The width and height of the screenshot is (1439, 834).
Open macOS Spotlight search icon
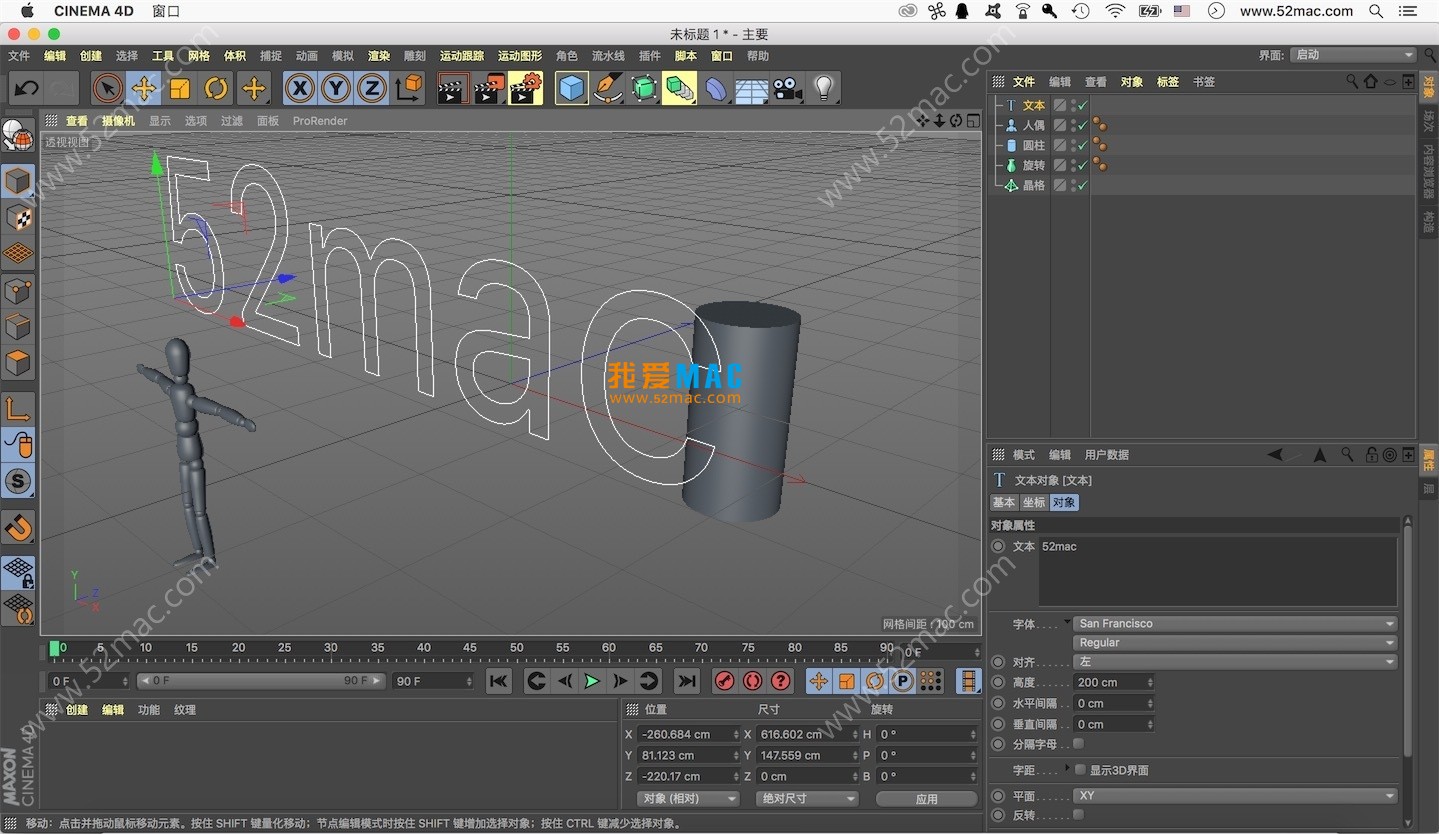[x=1376, y=11]
